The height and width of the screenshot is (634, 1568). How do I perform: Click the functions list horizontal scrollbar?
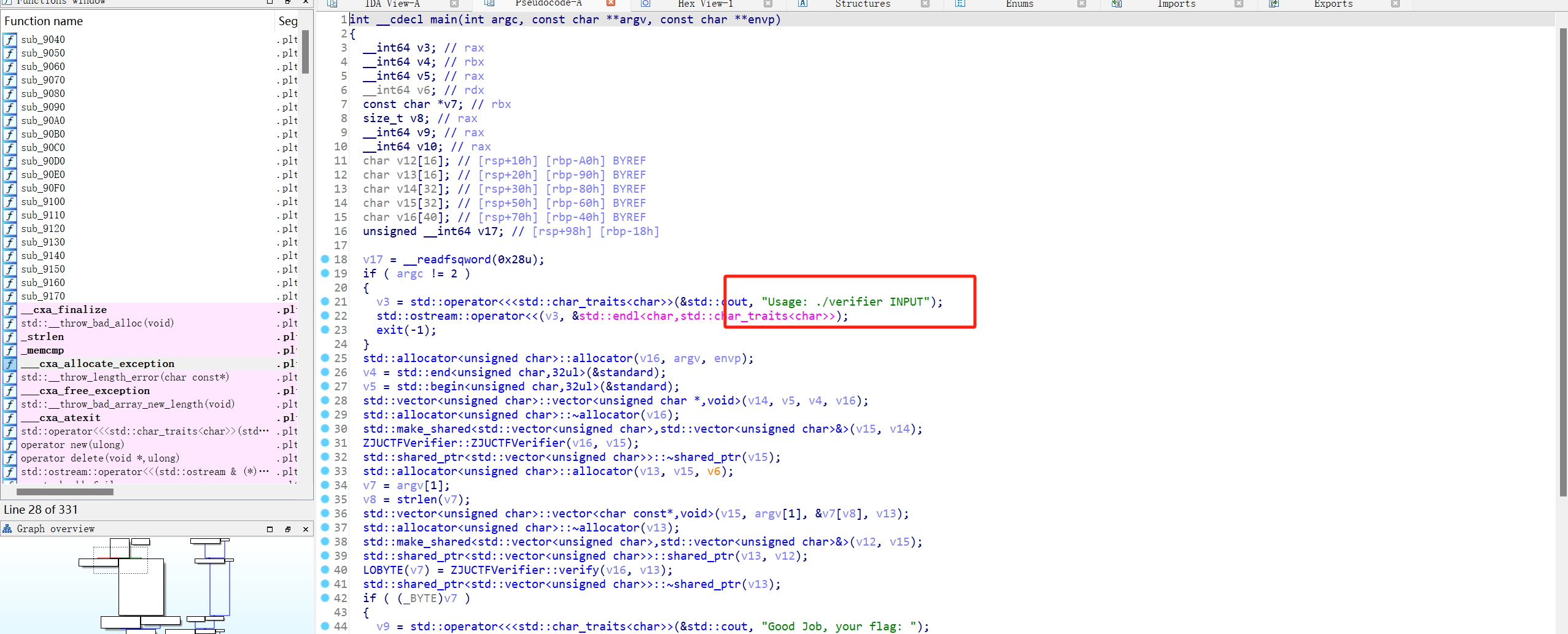pyautogui.click(x=65, y=492)
